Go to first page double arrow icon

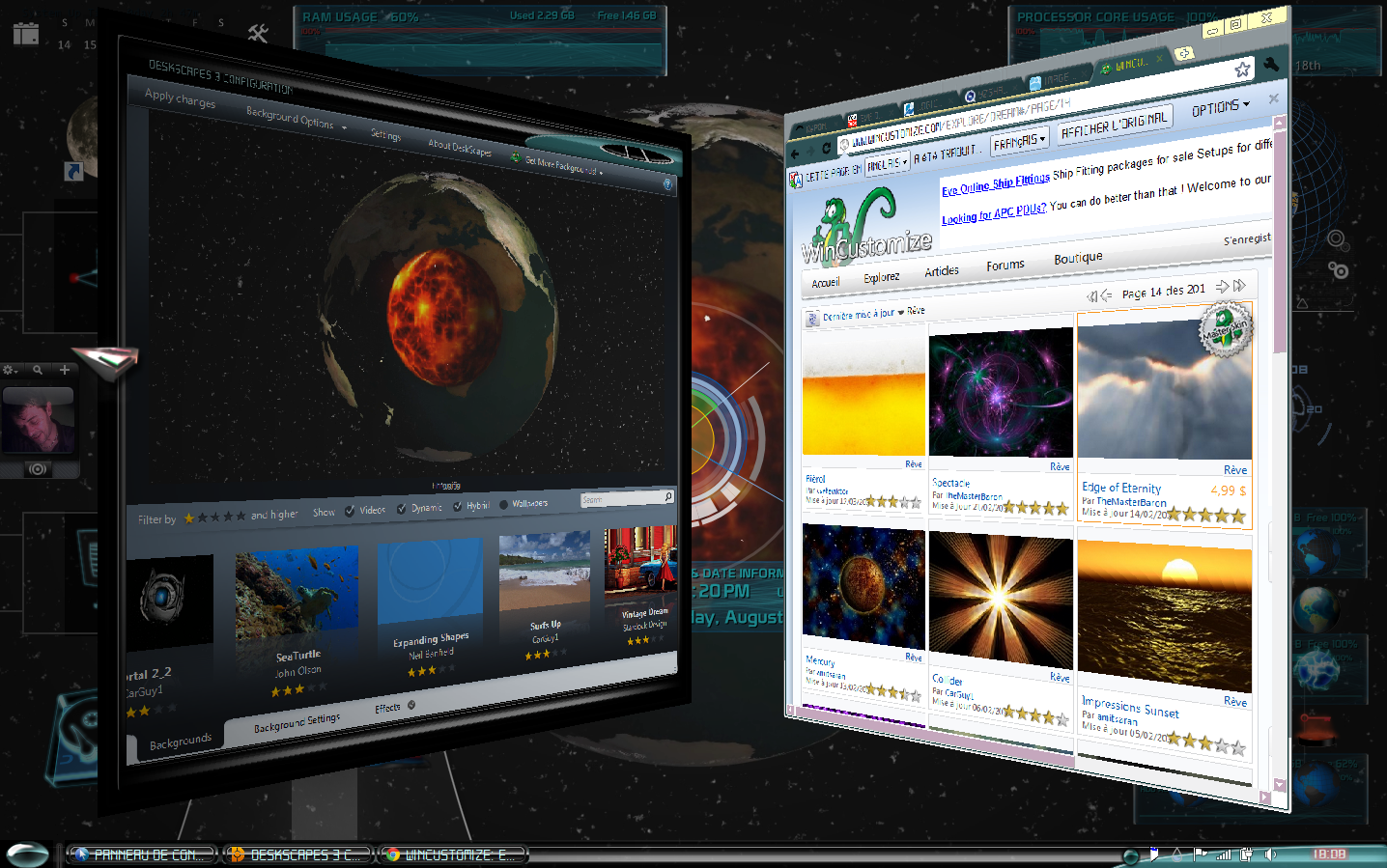click(x=1092, y=296)
